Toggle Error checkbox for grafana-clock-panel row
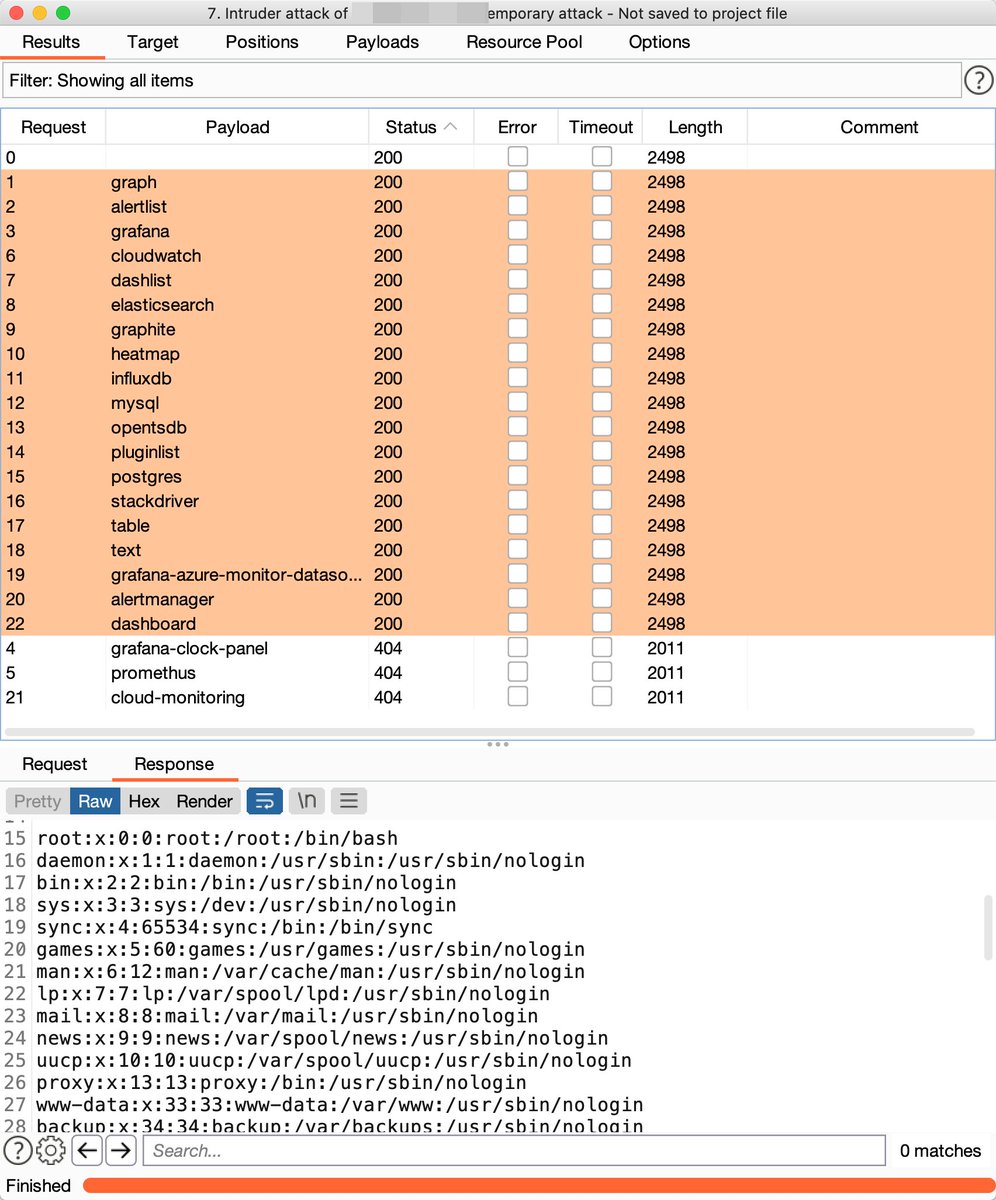The height and width of the screenshot is (1200, 996). 517,647
